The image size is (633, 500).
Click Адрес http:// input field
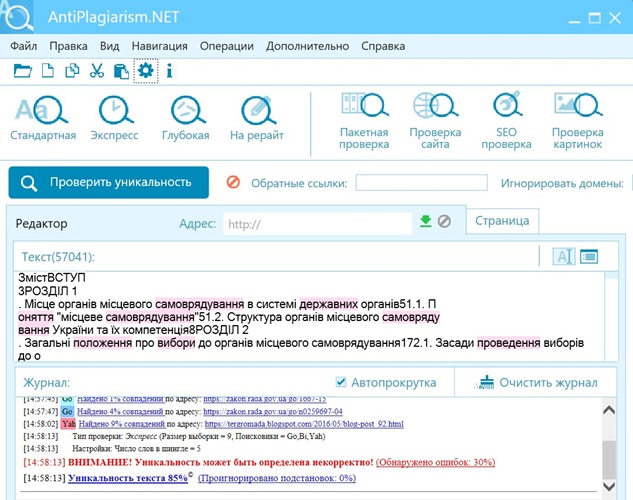[317, 224]
